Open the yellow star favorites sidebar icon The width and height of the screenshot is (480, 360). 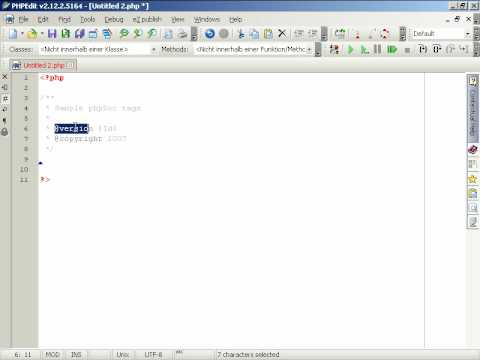[x=473, y=179]
